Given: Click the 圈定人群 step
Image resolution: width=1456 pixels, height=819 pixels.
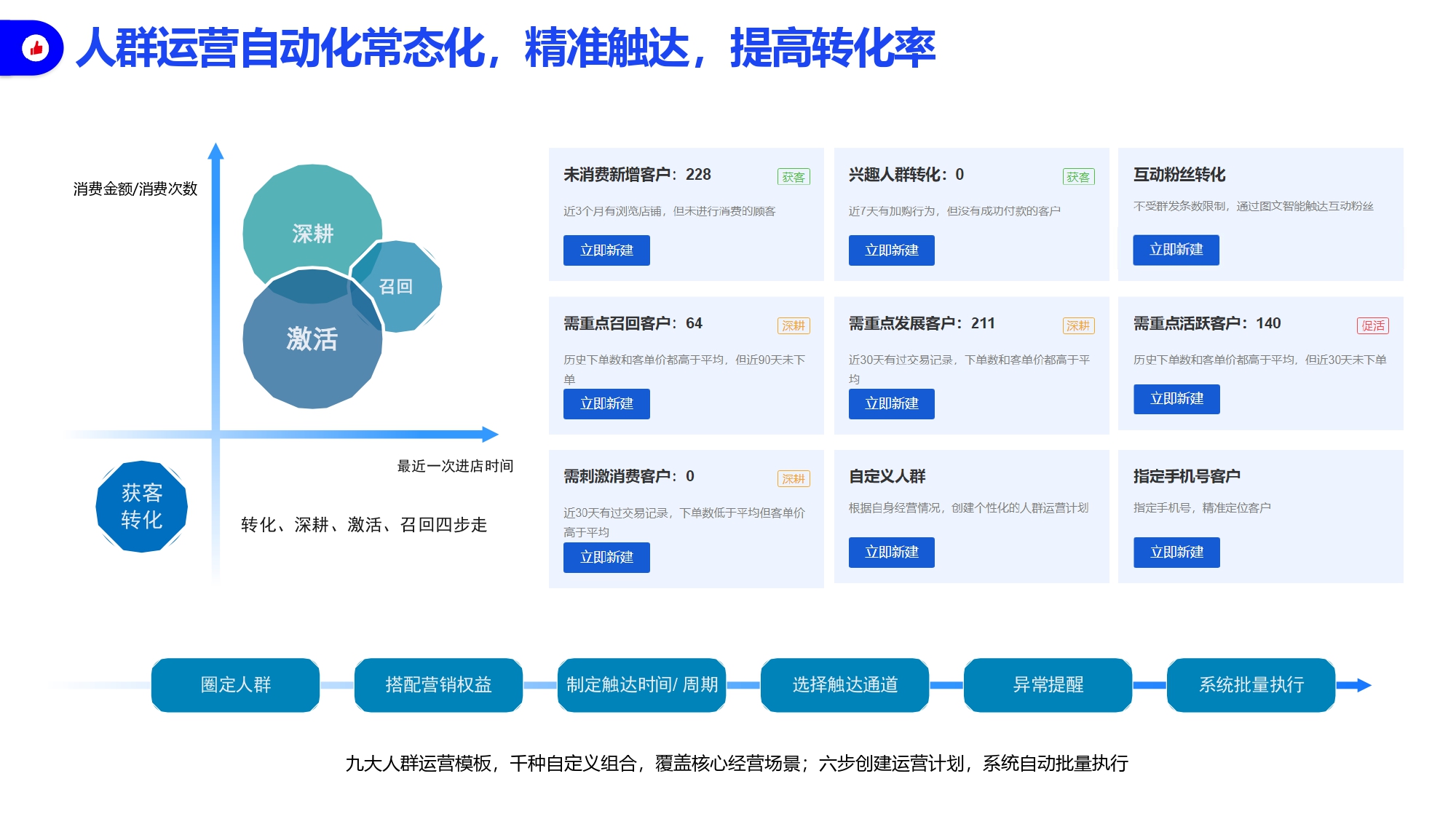Looking at the screenshot, I should coord(235,685).
